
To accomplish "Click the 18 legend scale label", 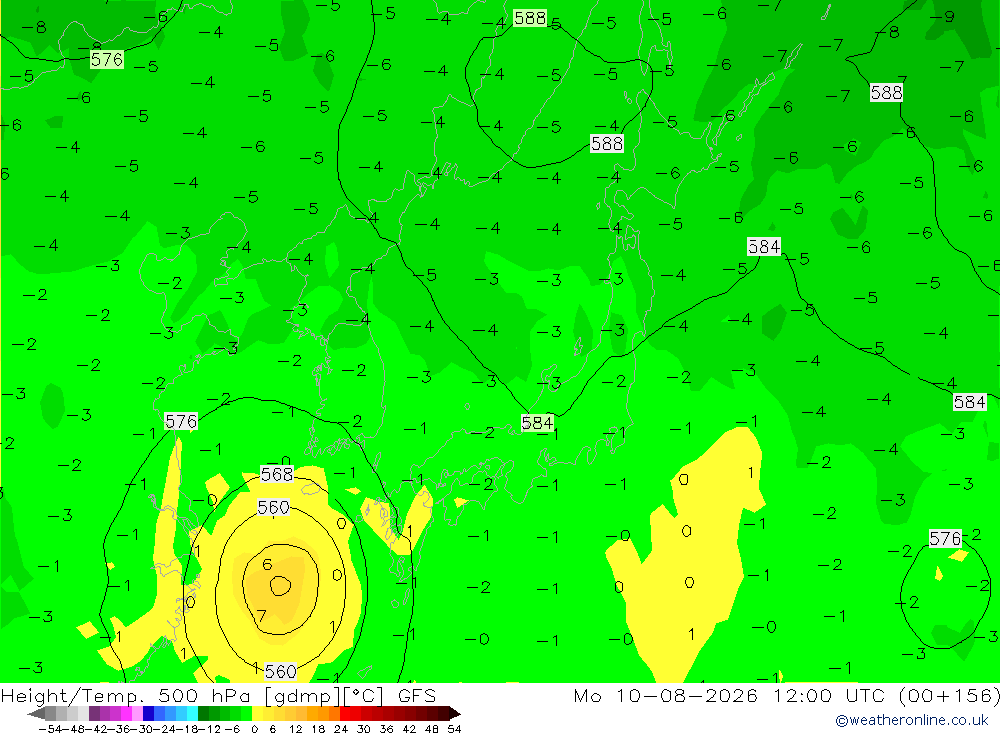I will tap(318, 729).
